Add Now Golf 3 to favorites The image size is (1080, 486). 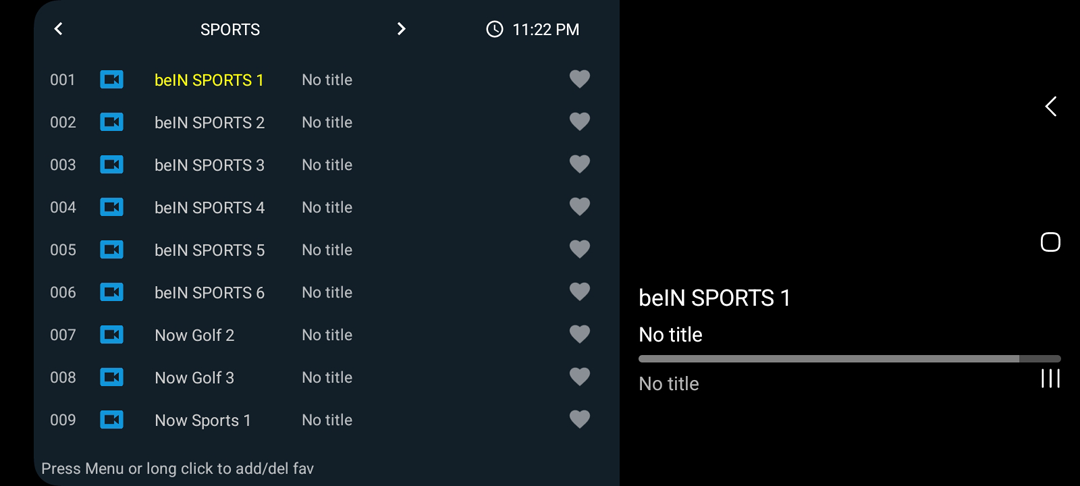coord(579,377)
